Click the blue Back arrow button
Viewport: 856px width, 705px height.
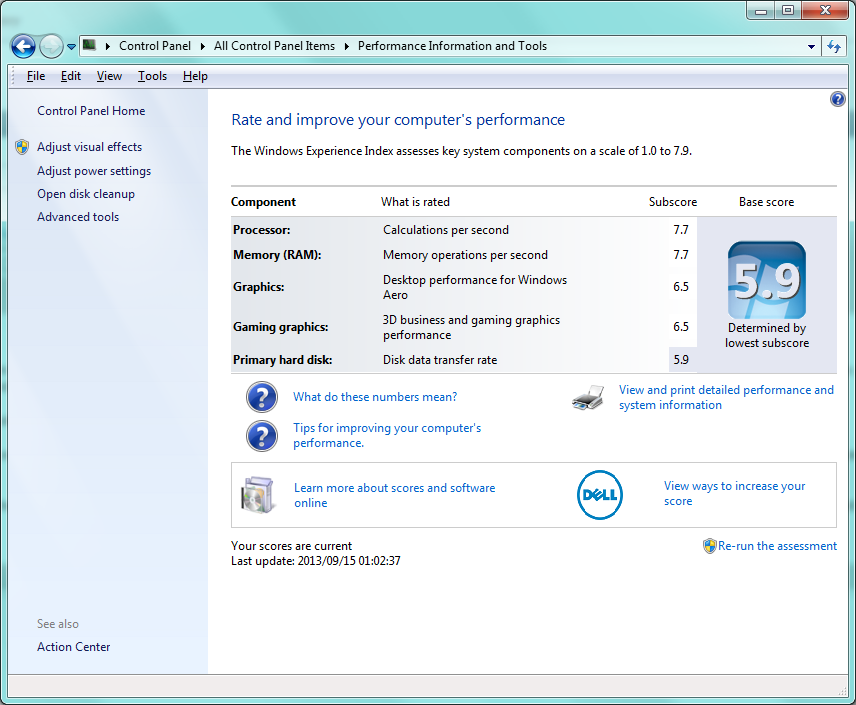[x=23, y=46]
